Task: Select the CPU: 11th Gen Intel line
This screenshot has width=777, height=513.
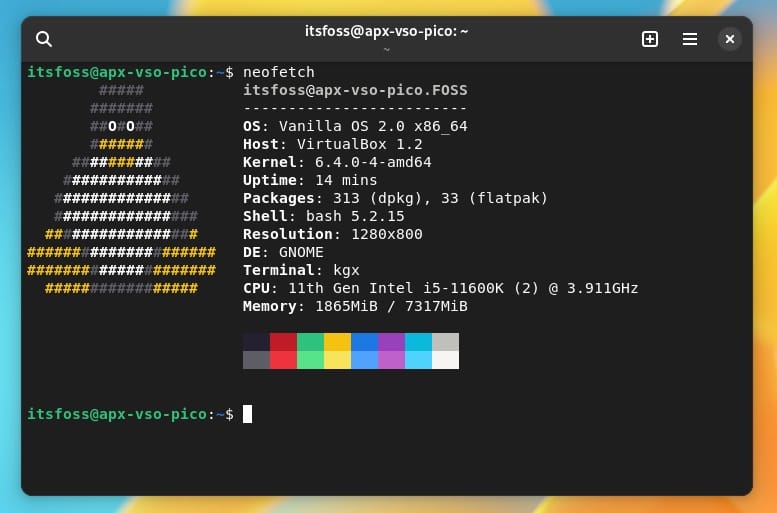Action: coord(440,288)
